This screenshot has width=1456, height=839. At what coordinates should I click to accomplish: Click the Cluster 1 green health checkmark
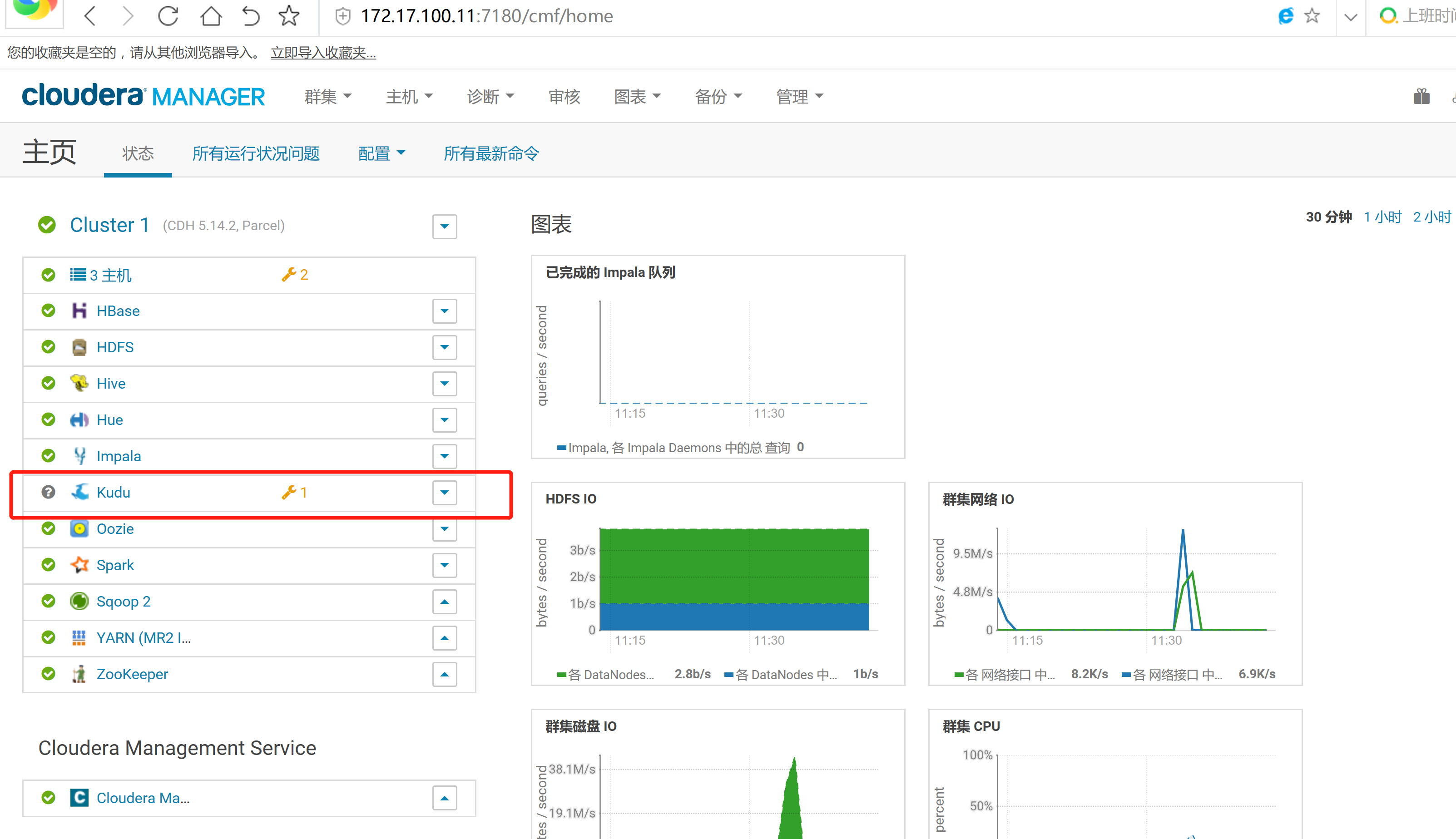47,225
